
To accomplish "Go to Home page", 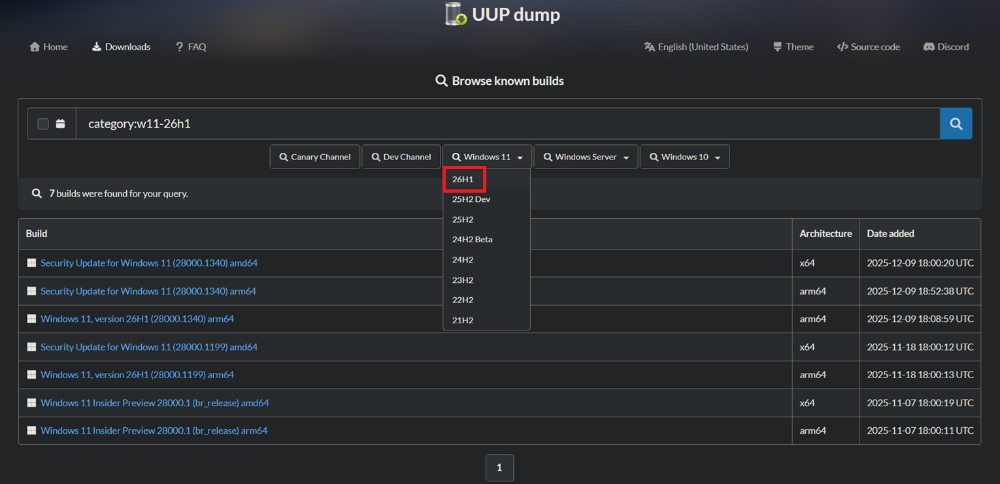I will (48, 47).
